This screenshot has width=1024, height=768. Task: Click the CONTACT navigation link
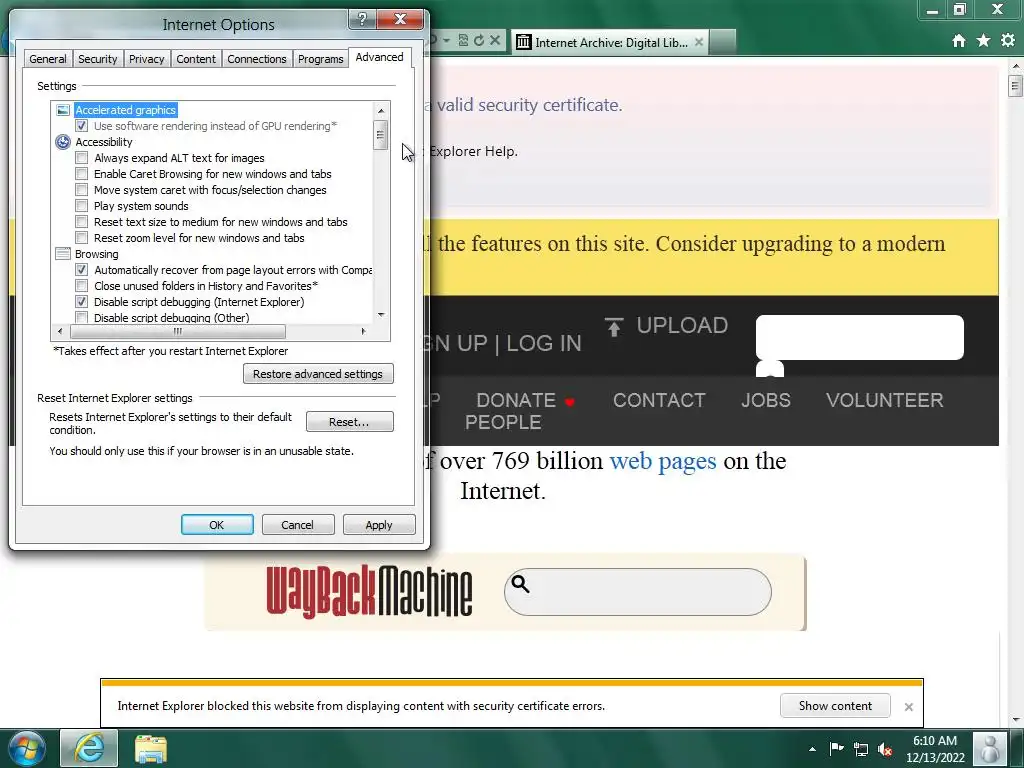point(659,400)
